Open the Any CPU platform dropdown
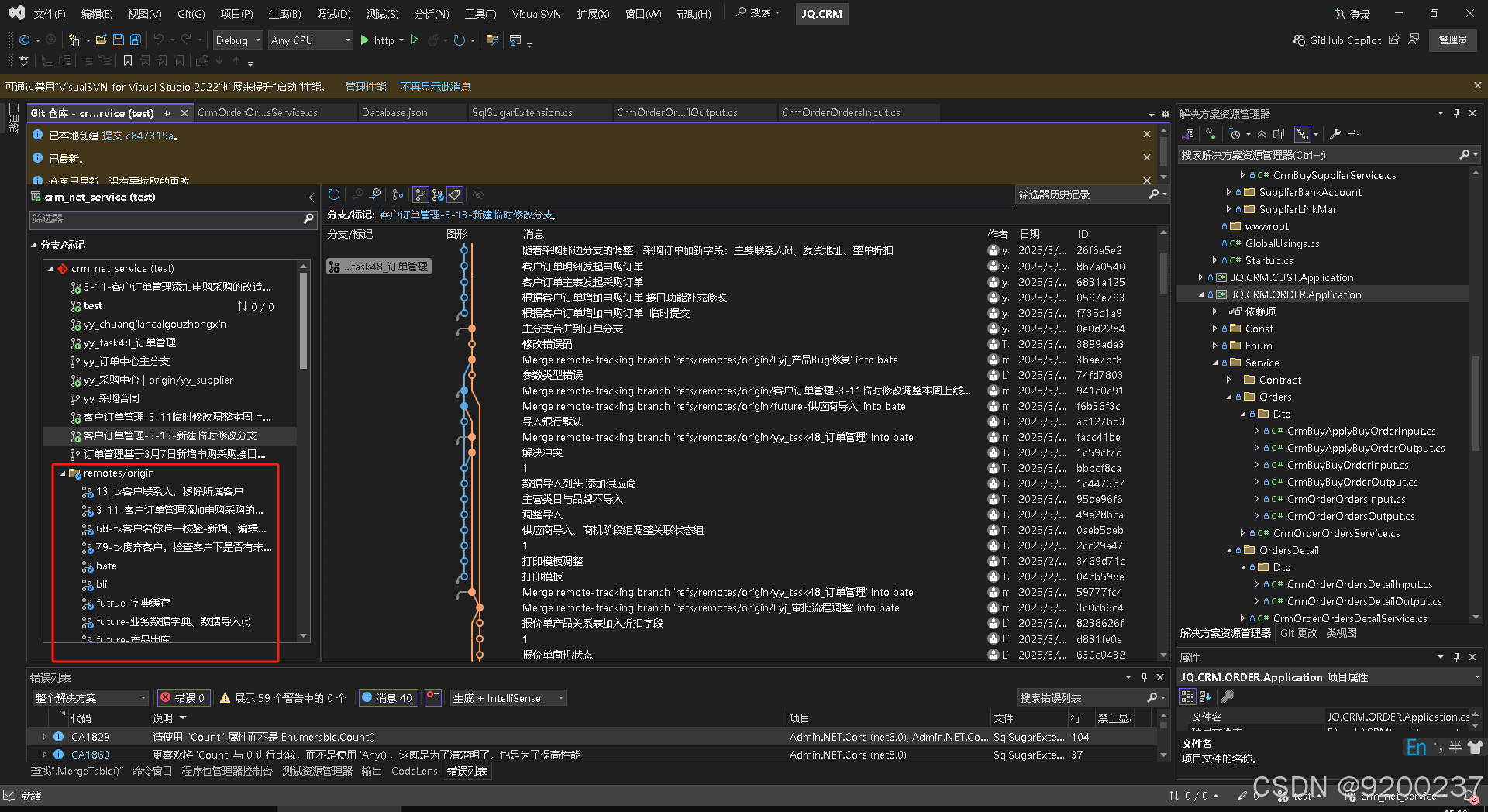 (310, 40)
